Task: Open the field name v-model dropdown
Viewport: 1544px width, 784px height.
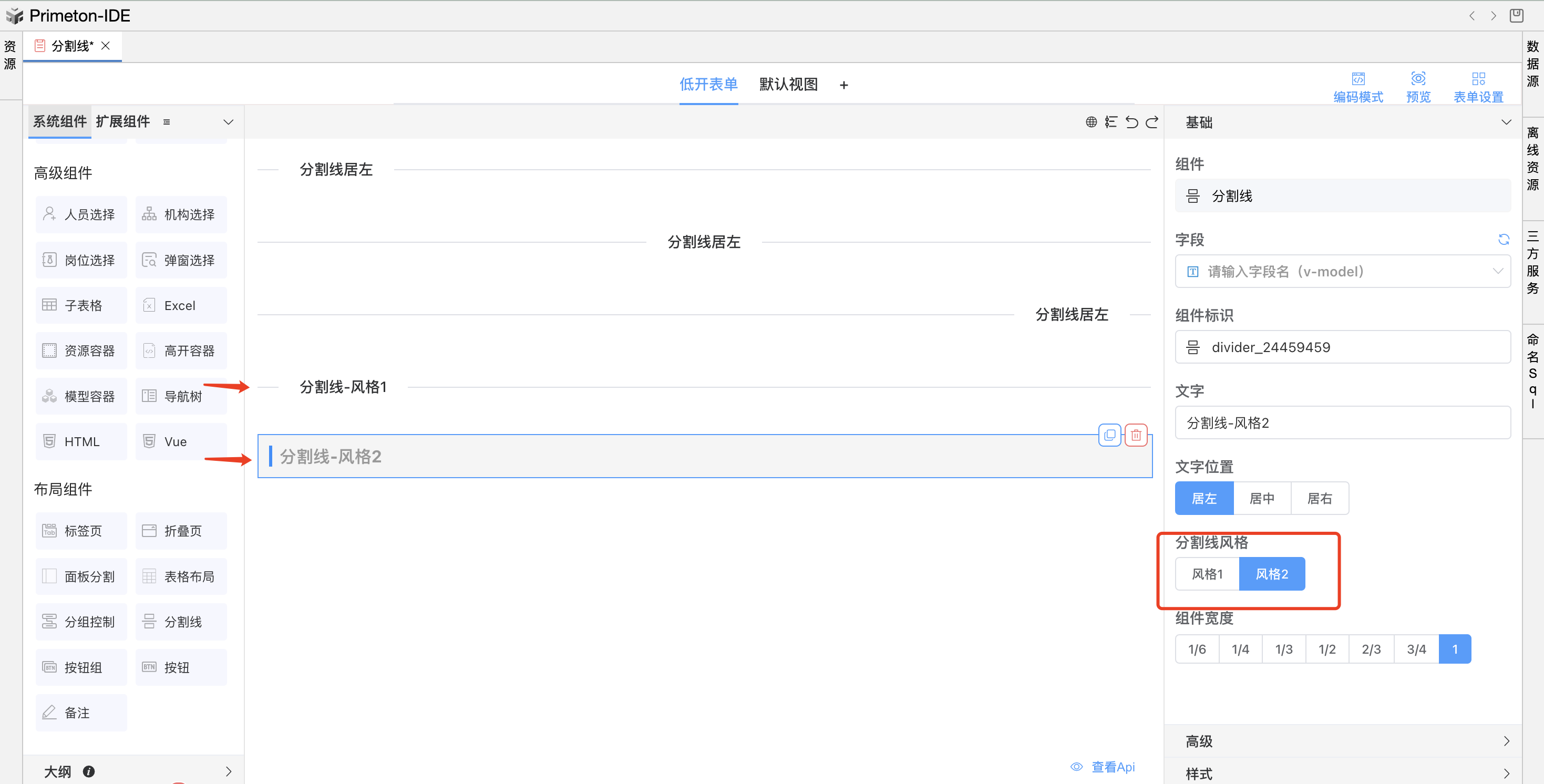Action: pyautogui.click(x=1342, y=272)
